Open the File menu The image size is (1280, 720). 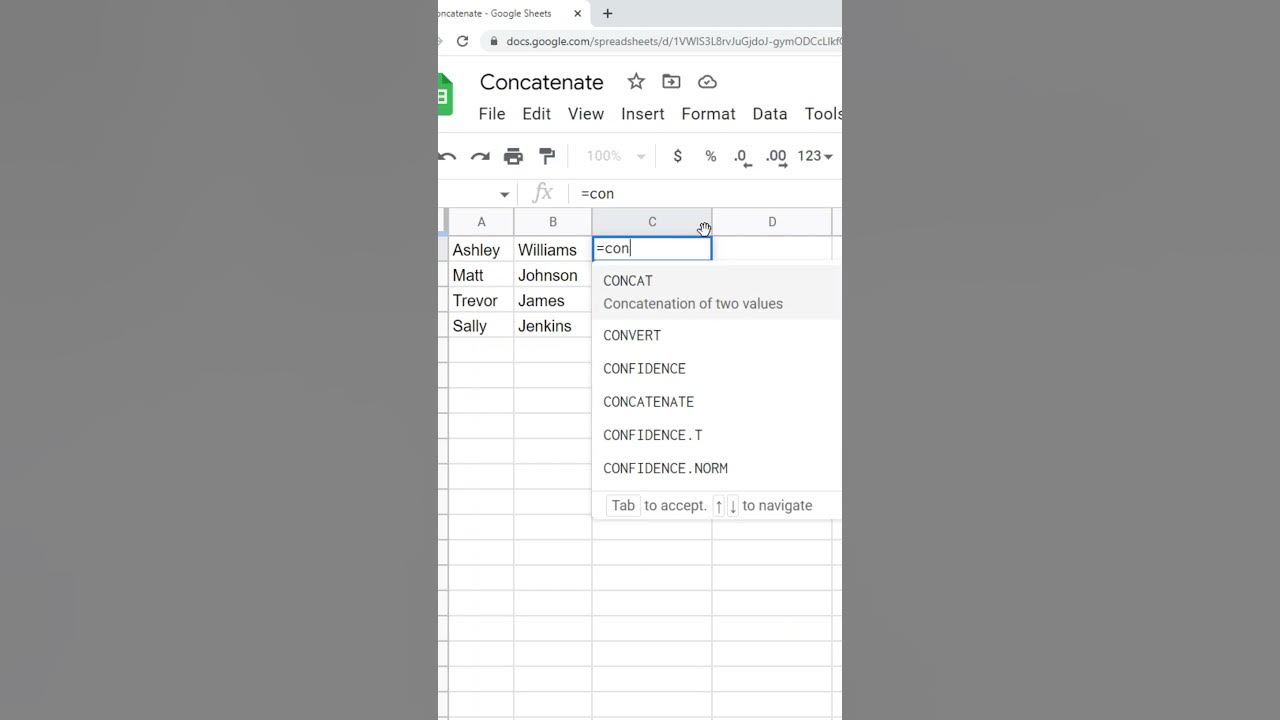pyautogui.click(x=492, y=114)
